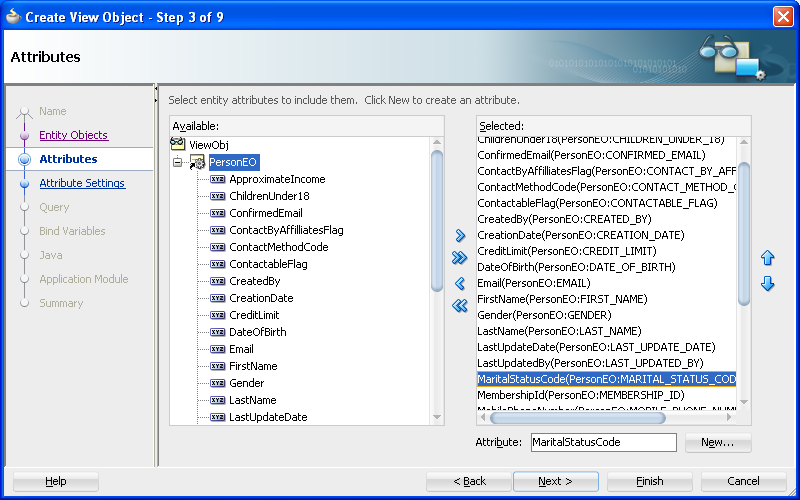Select MembershipId(PersonEO:MEMBERSHIP_ID) in Selected list
This screenshot has width=800, height=500.
pyautogui.click(x=606, y=395)
